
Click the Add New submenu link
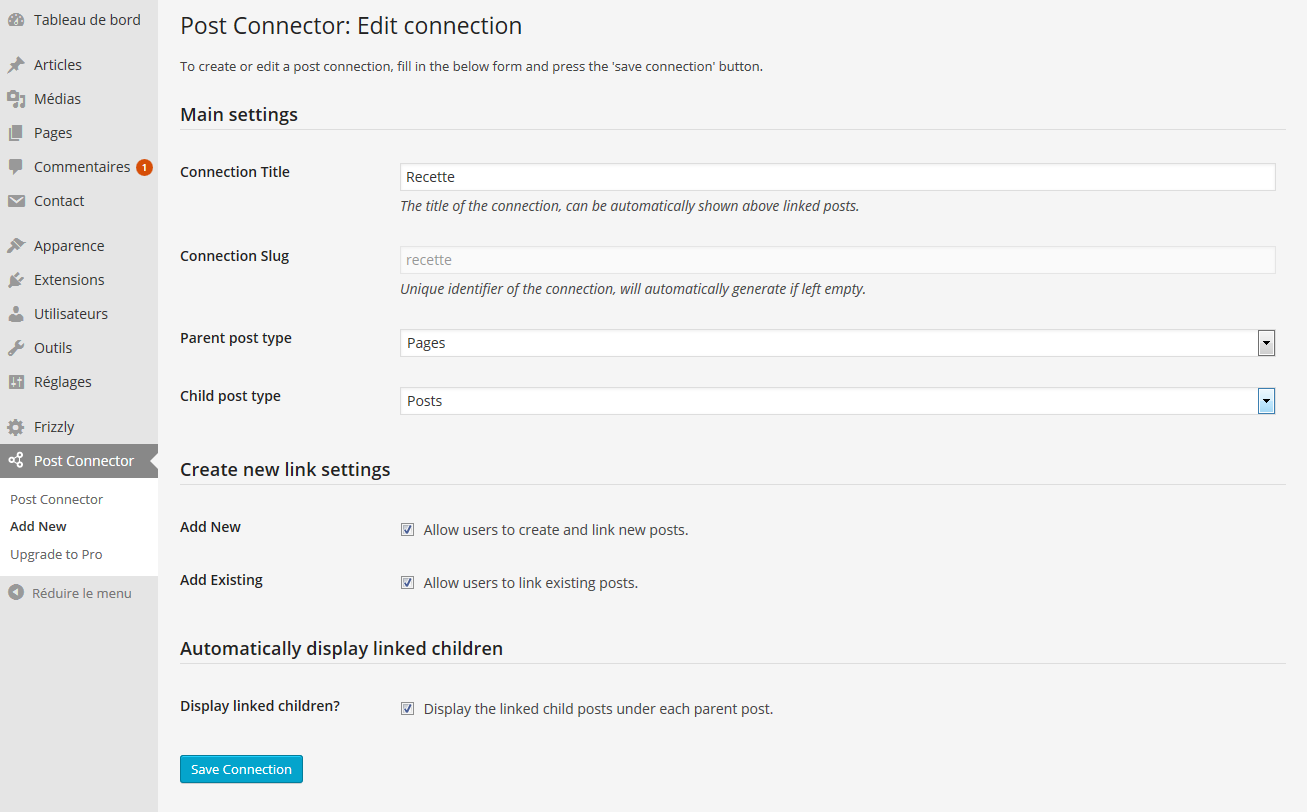pyautogui.click(x=38, y=526)
